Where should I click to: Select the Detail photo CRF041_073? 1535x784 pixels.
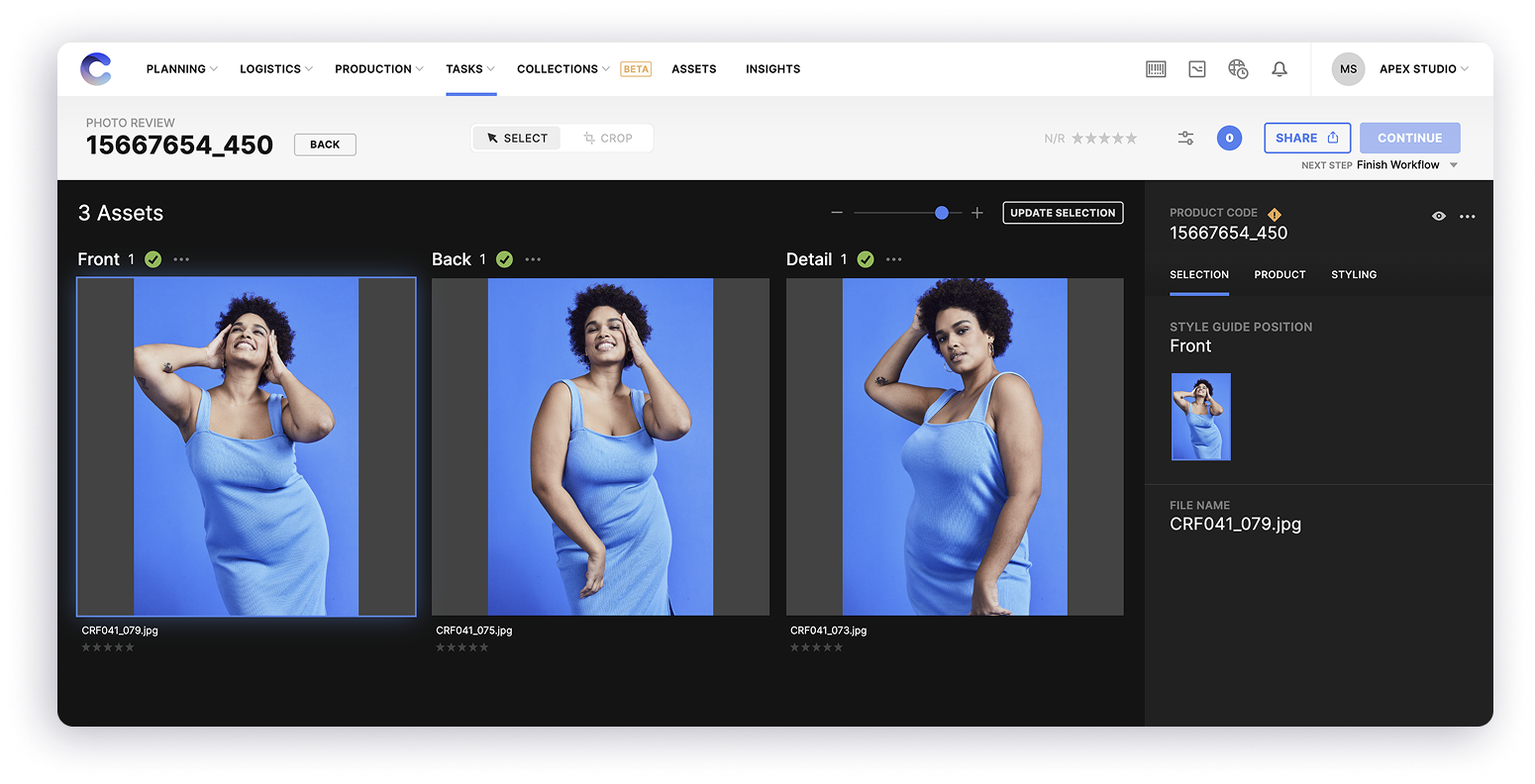(x=955, y=446)
